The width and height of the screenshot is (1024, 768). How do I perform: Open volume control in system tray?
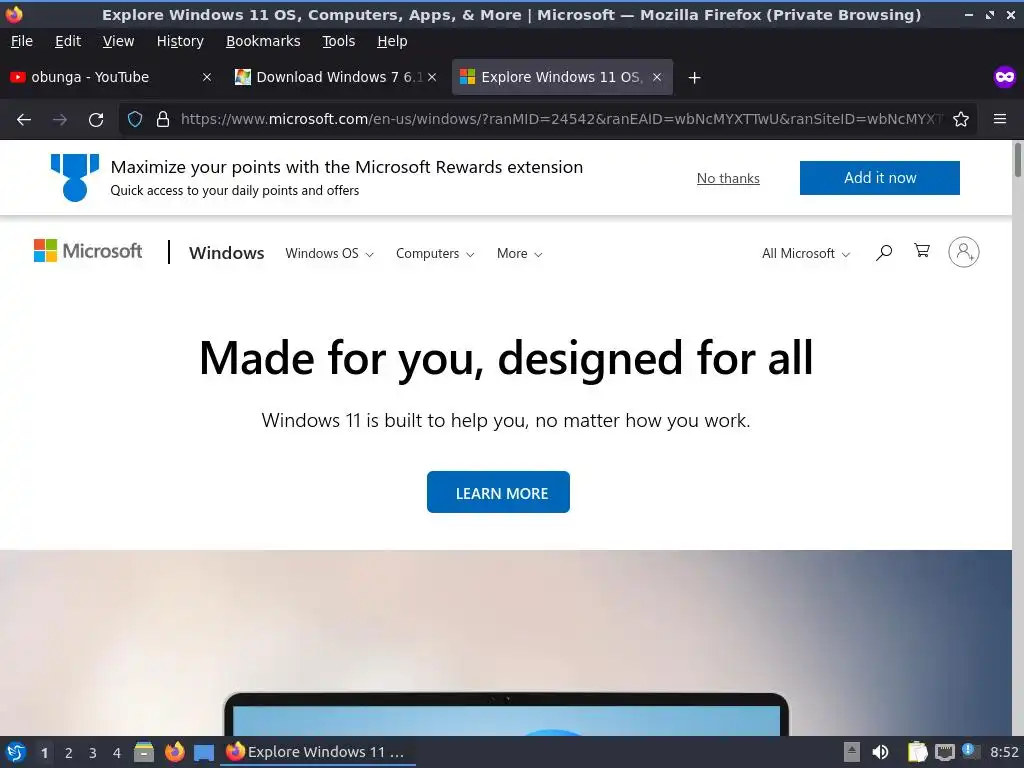[880, 752]
